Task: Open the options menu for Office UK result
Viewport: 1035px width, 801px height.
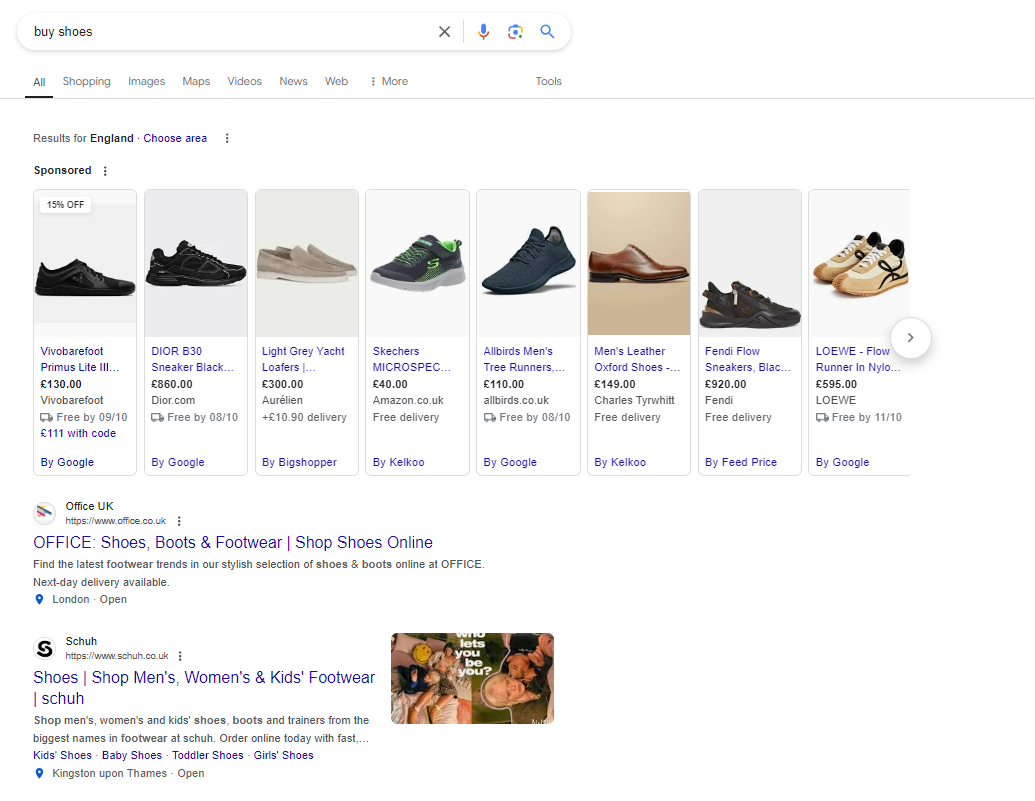Action: coord(179,521)
